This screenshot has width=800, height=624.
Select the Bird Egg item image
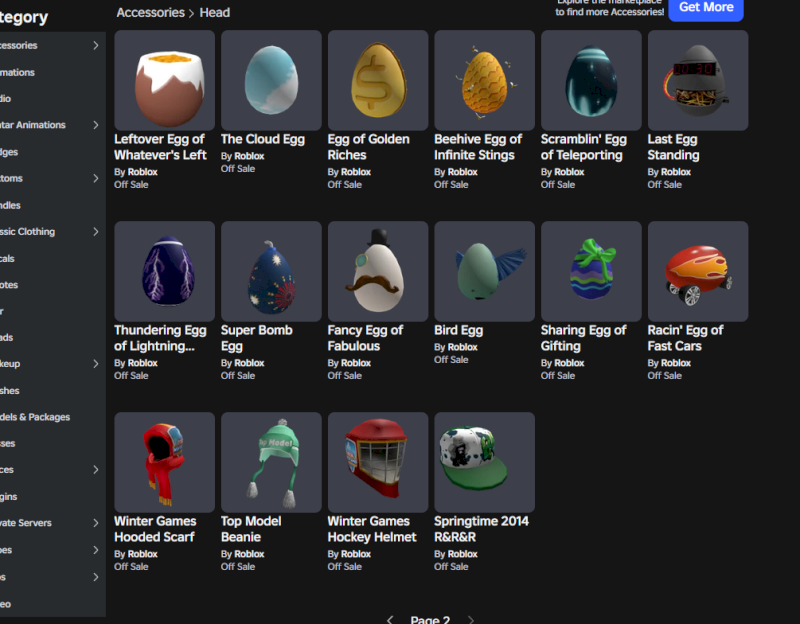484,271
